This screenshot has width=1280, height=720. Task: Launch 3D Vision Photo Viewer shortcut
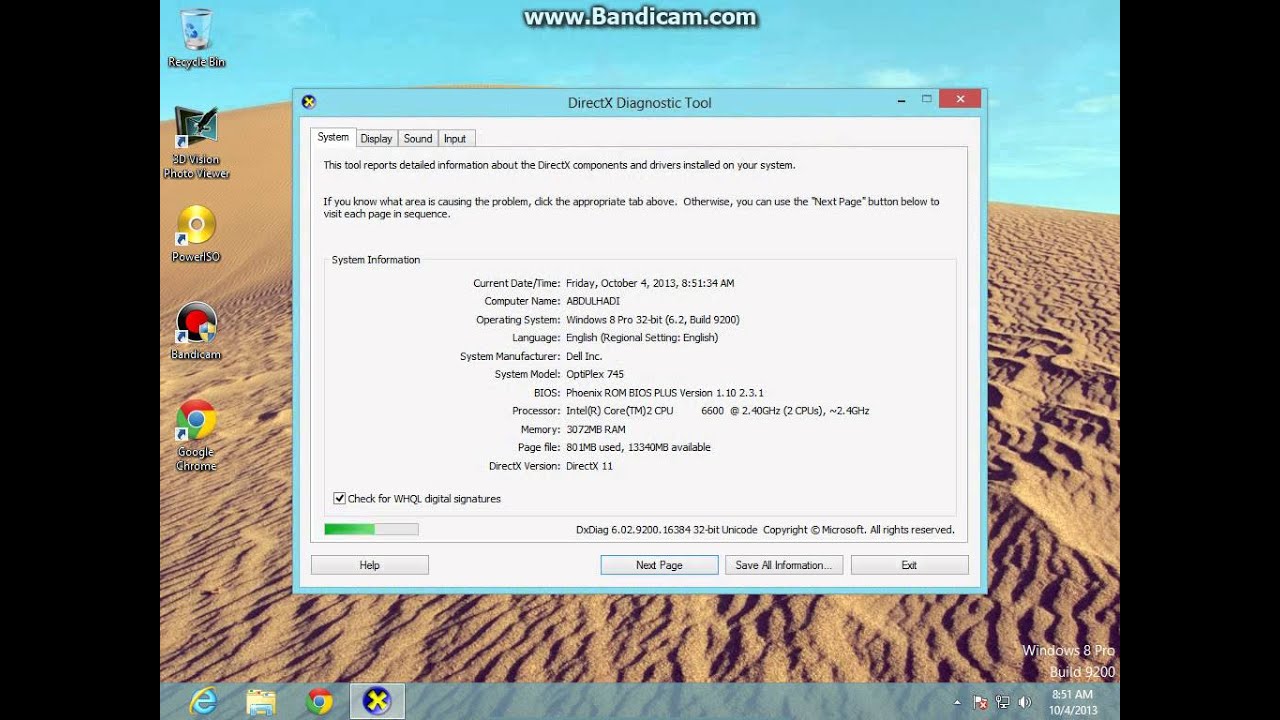196,142
